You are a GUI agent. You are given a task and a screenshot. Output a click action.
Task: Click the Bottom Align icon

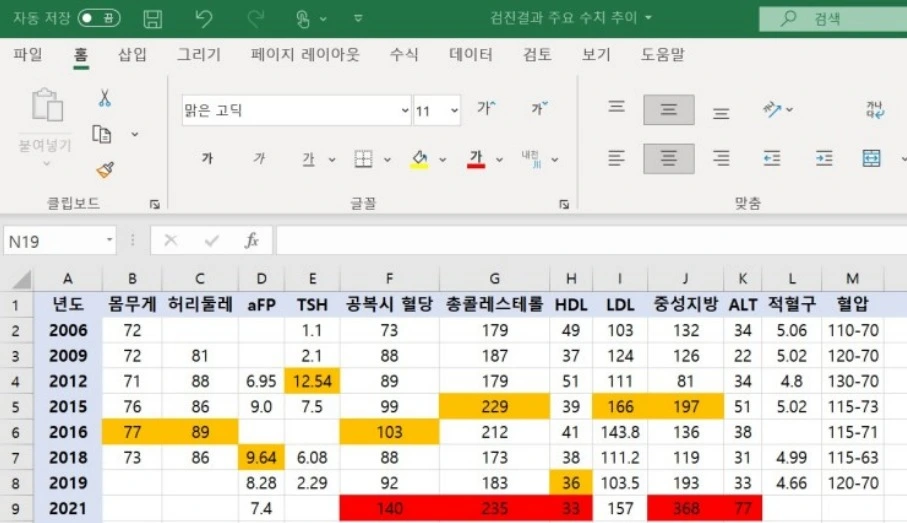pyautogui.click(x=721, y=113)
